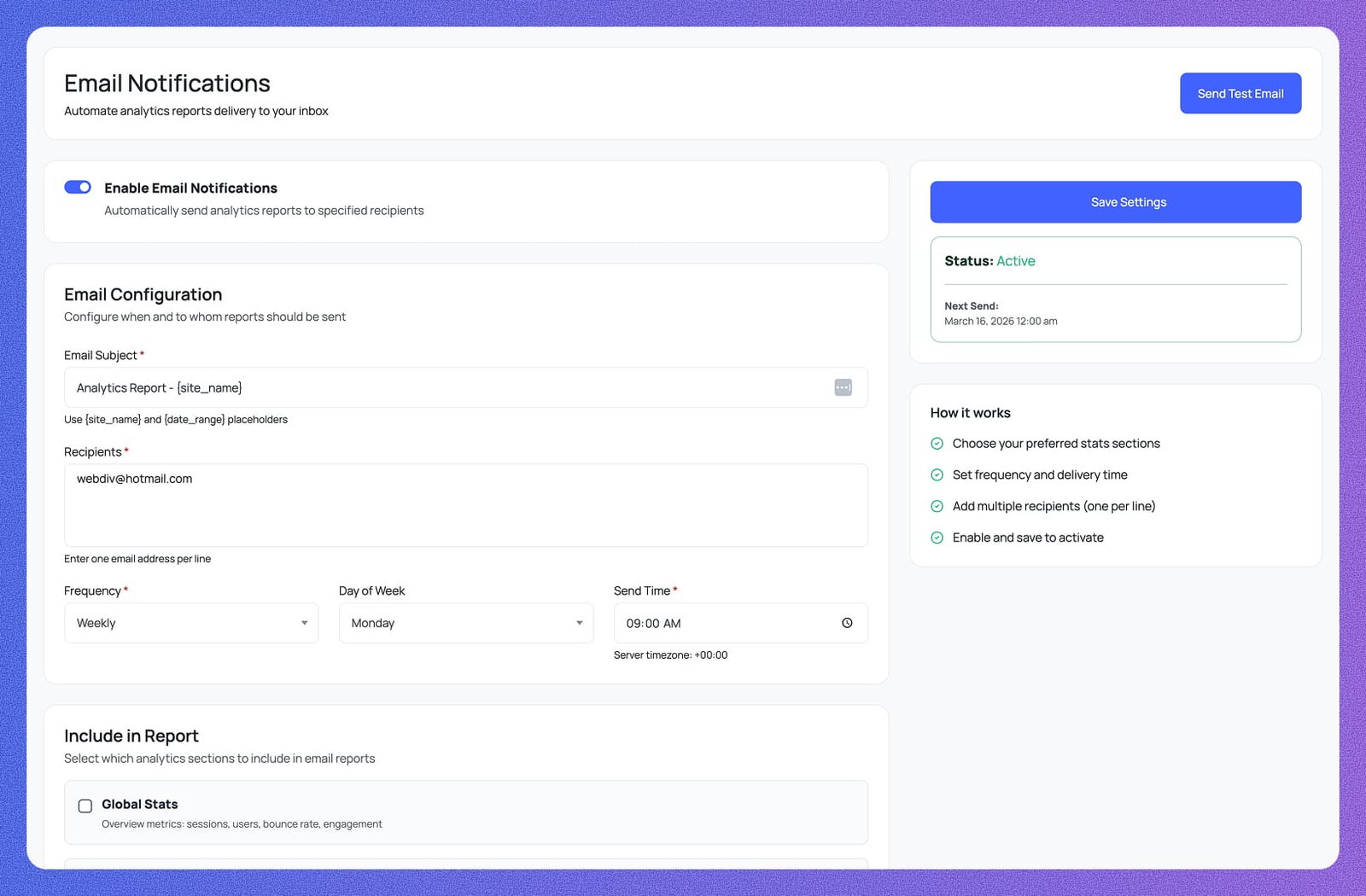1366x896 pixels.
Task: Click checkmark icon beside 'Set frequency and delivery time'
Action: (937, 474)
